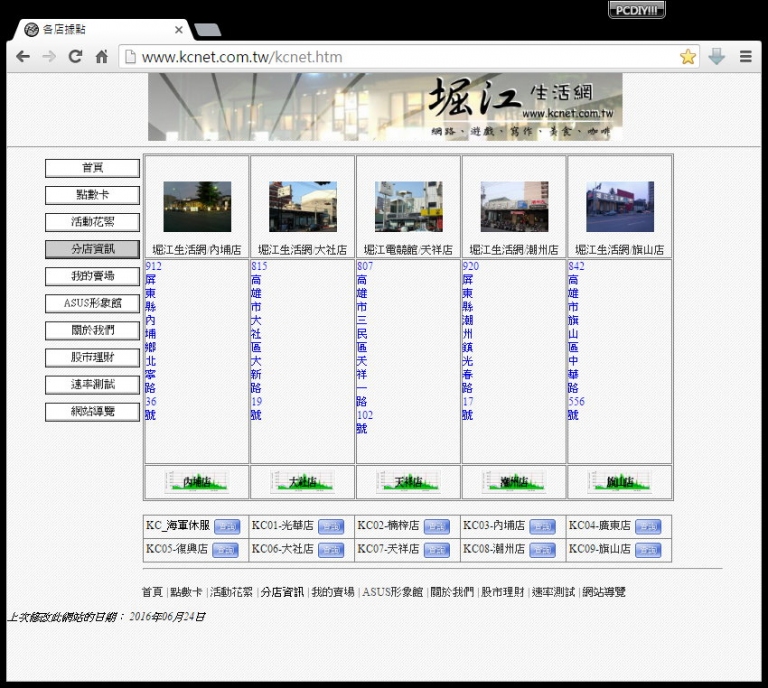Click the footer 活動花絮 link

click(231, 592)
